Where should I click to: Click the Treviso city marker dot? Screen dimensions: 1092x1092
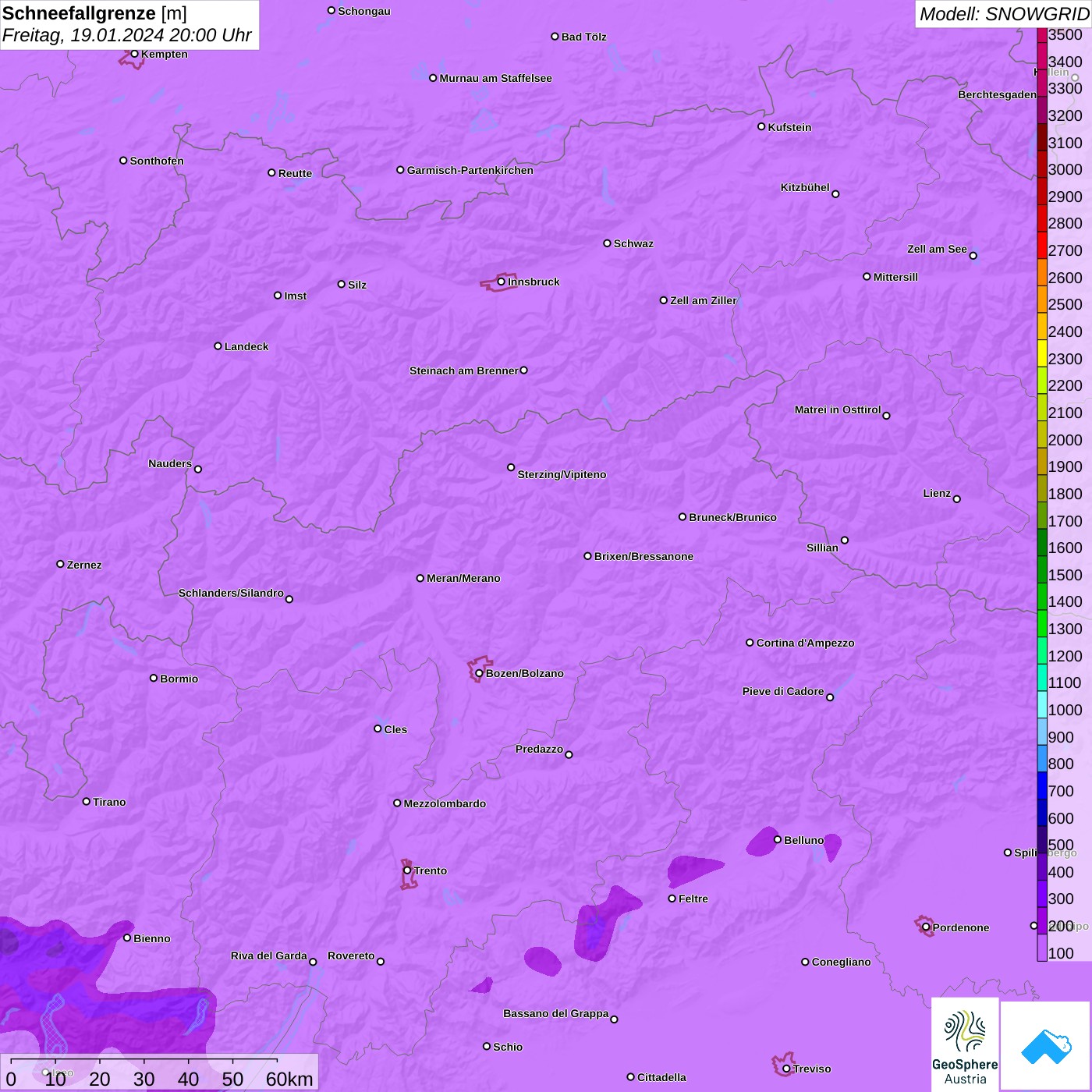pyautogui.click(x=786, y=1069)
